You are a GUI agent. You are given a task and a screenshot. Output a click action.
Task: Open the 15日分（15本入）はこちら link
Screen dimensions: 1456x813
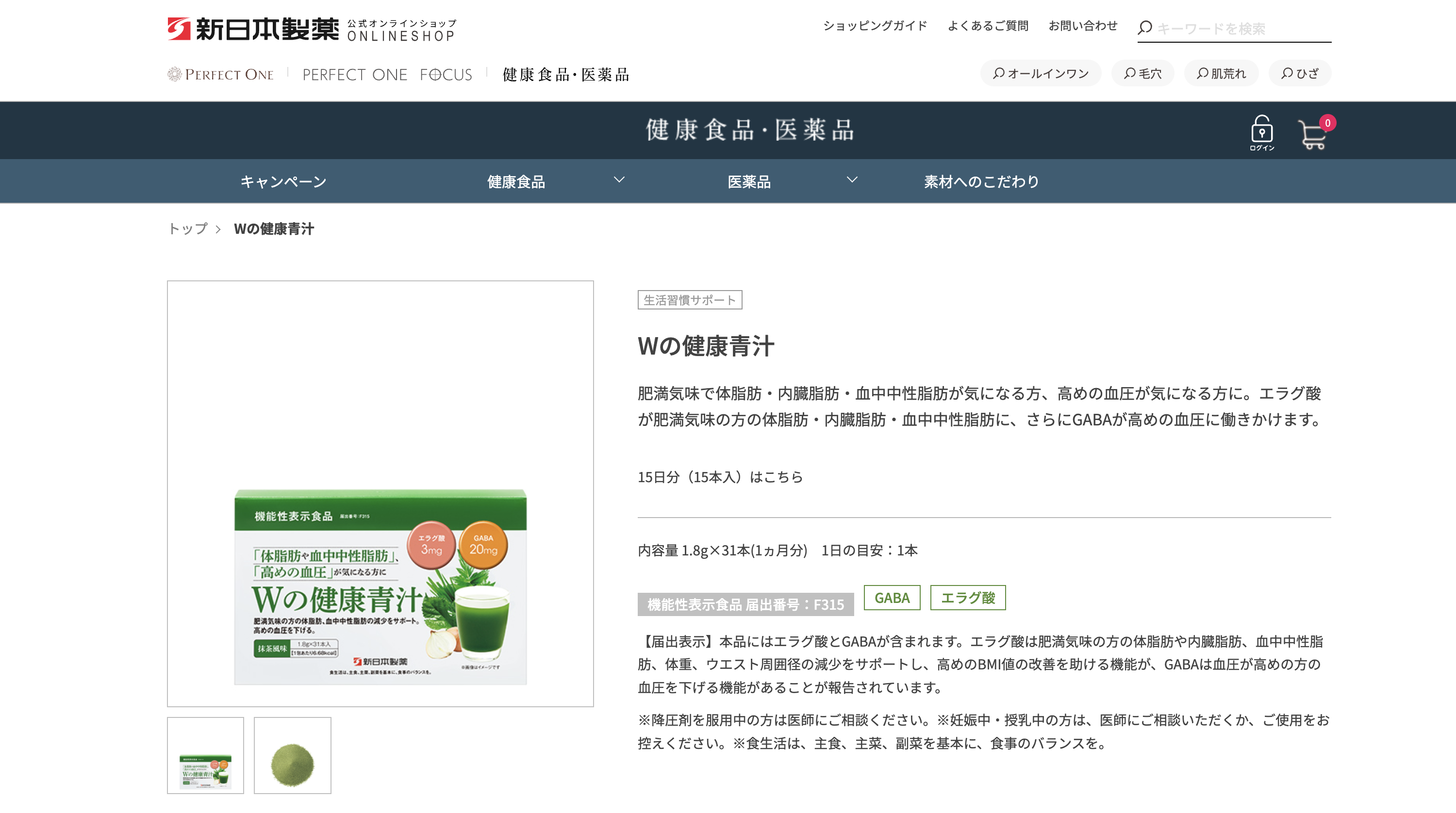pyautogui.click(x=720, y=477)
